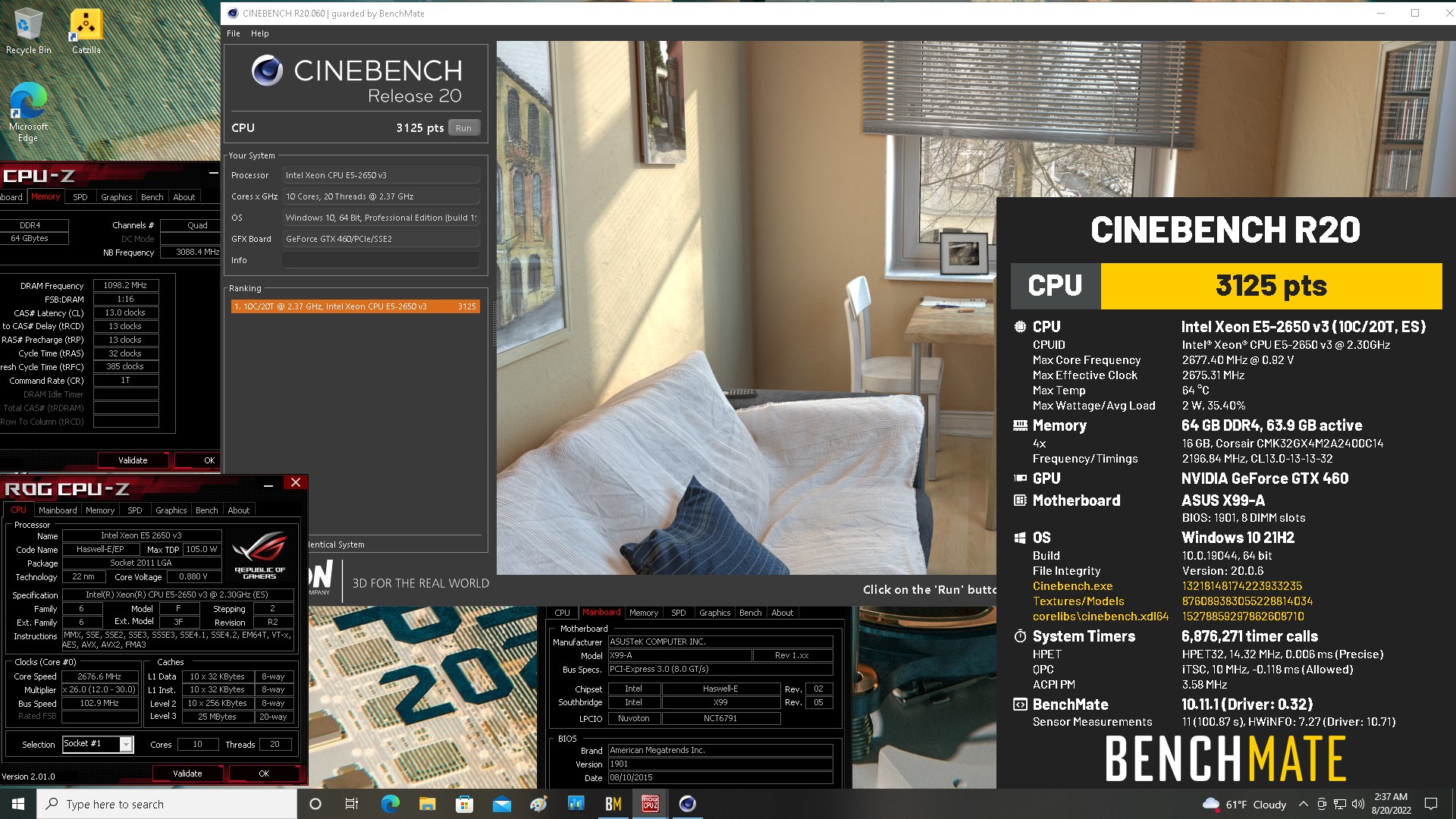
Task: Select Graphics tab in ROG CPU-Z
Action: pyautogui.click(x=171, y=510)
